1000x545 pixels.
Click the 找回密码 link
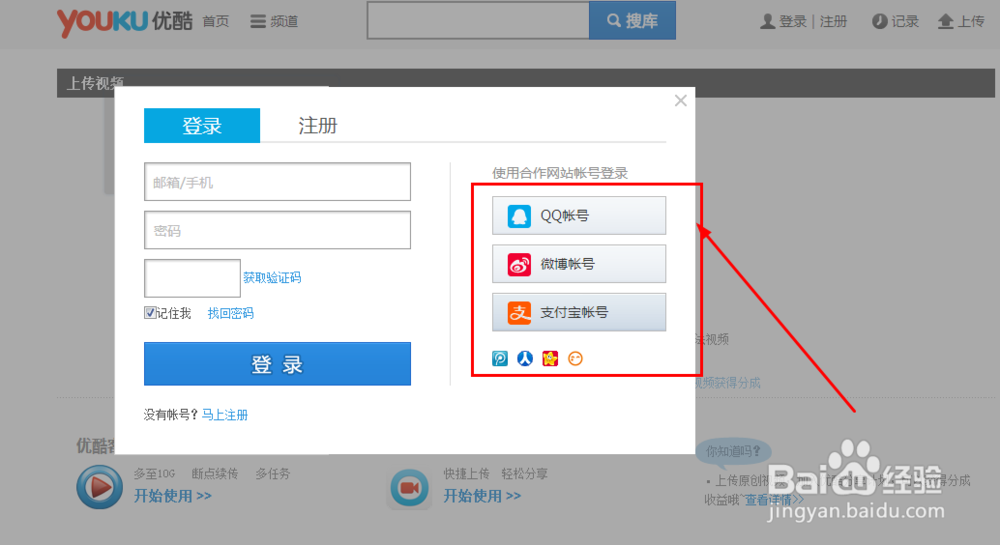tap(230, 314)
